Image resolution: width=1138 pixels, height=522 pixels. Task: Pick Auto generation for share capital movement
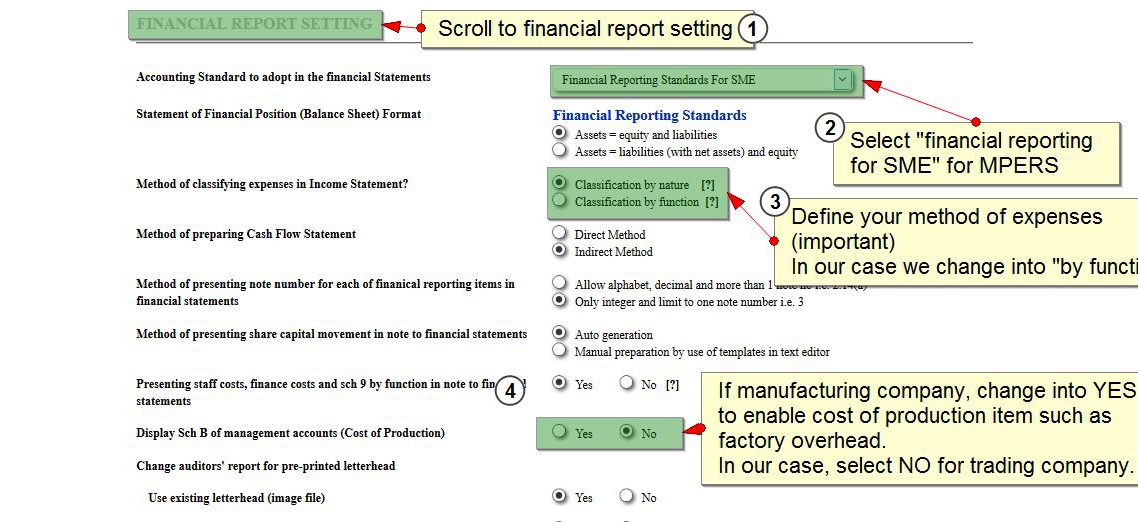point(559,333)
